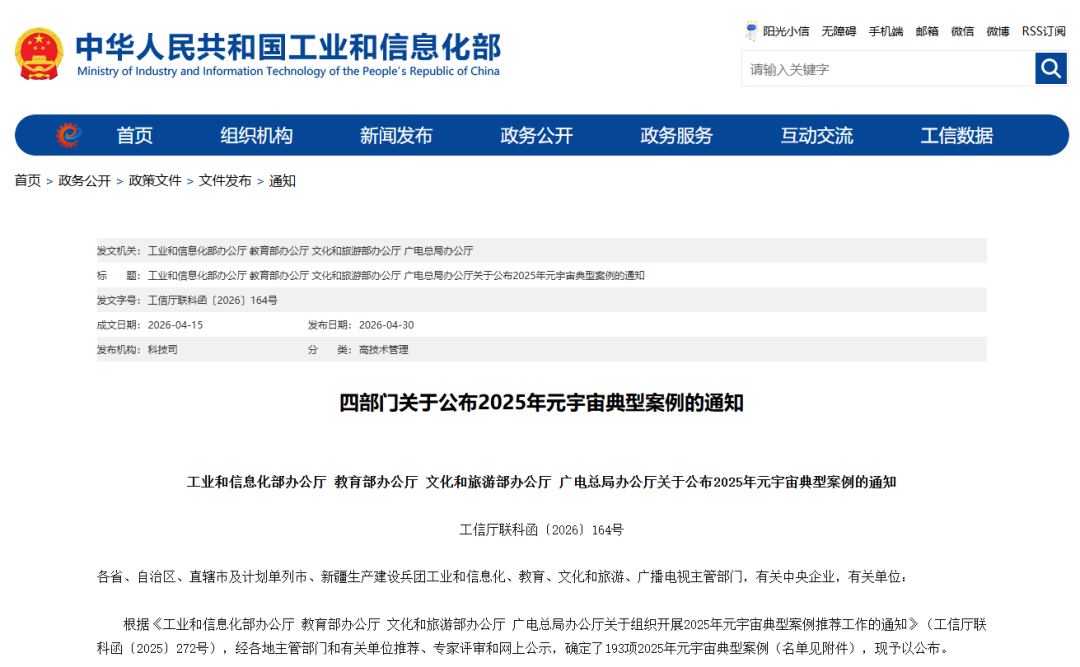Go to 通知 in the breadcrumb

tap(282, 181)
